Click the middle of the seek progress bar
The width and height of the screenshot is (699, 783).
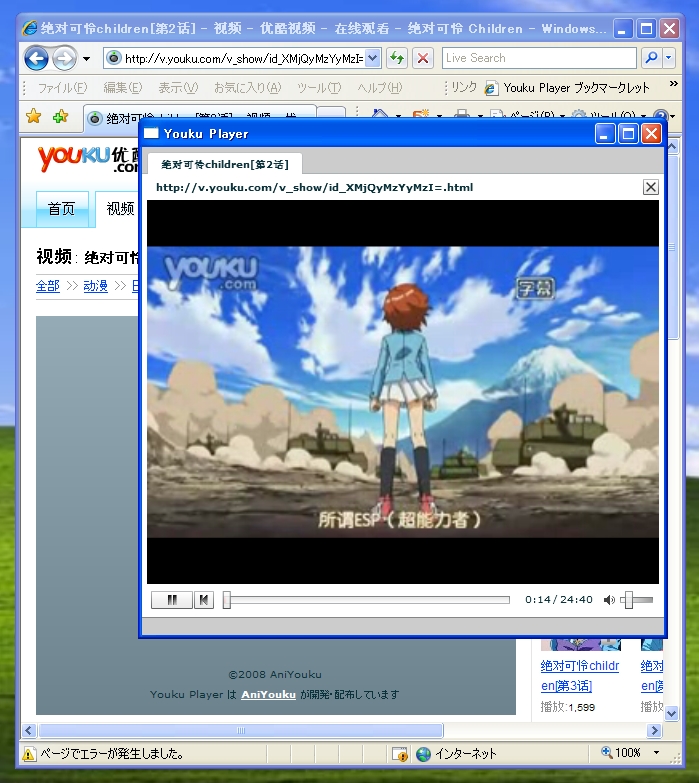367,600
